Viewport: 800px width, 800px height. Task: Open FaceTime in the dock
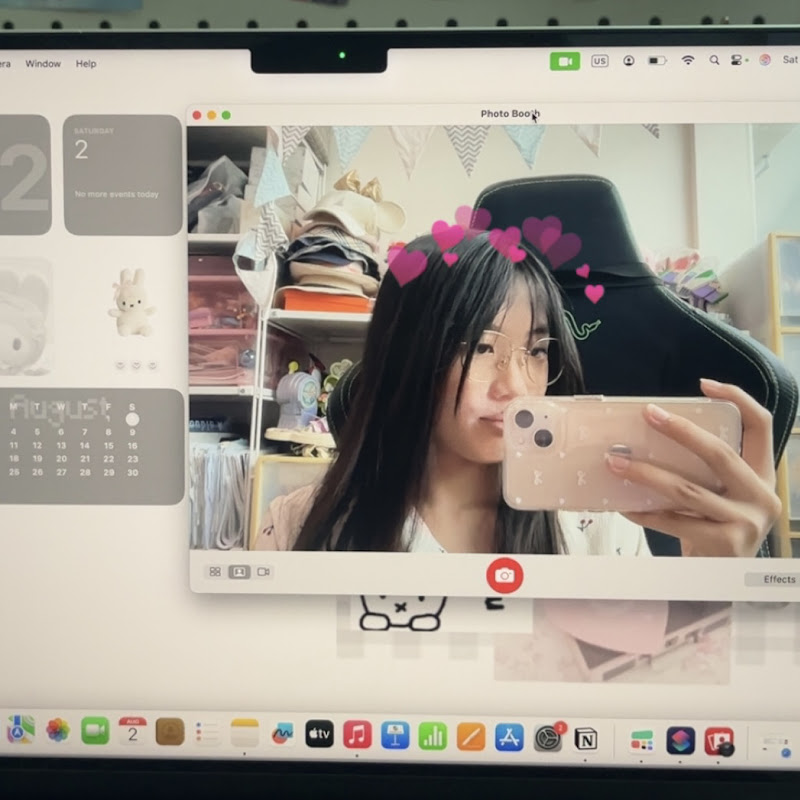tap(95, 731)
